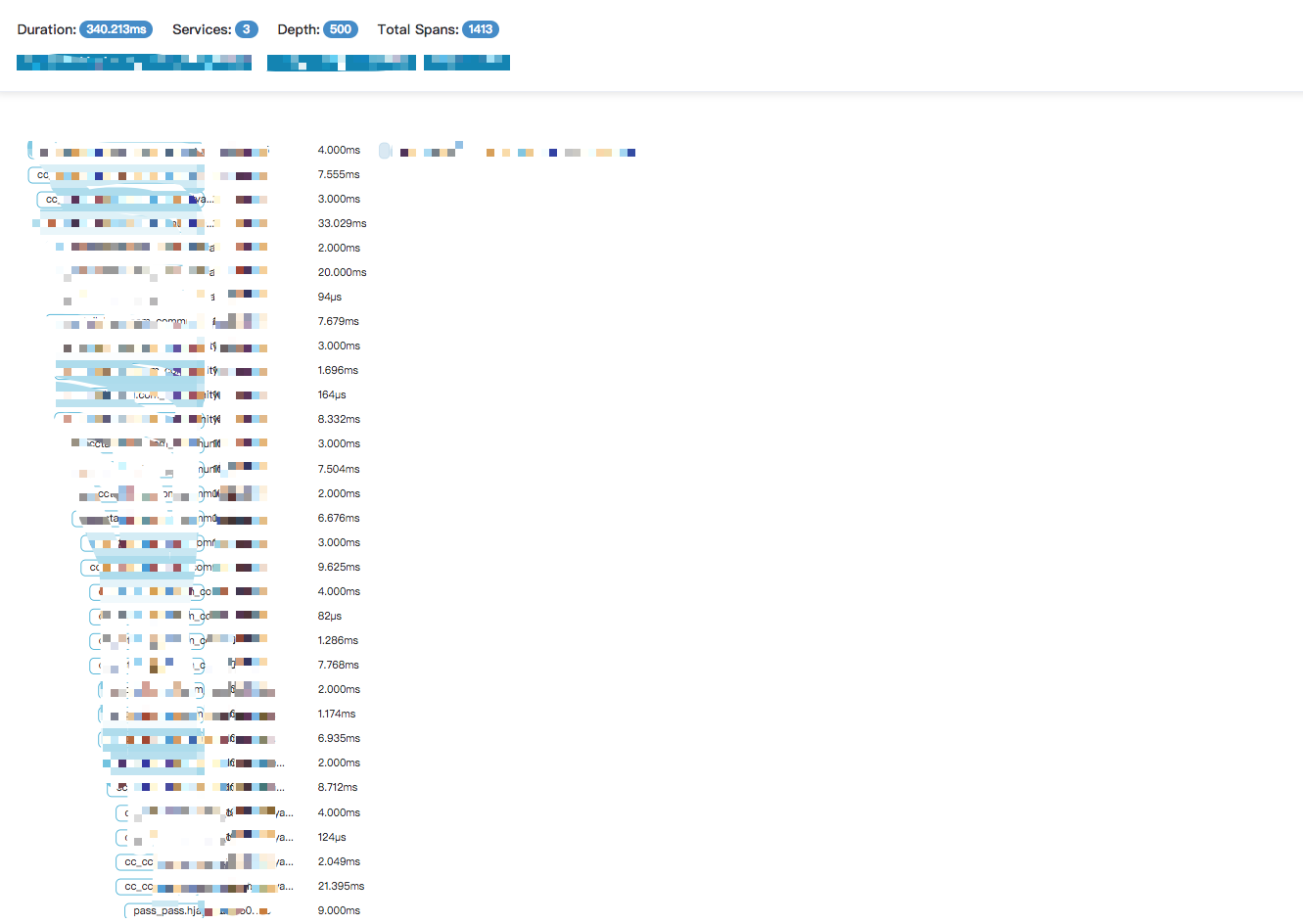Click the 8.332ms span duration

pos(339,419)
